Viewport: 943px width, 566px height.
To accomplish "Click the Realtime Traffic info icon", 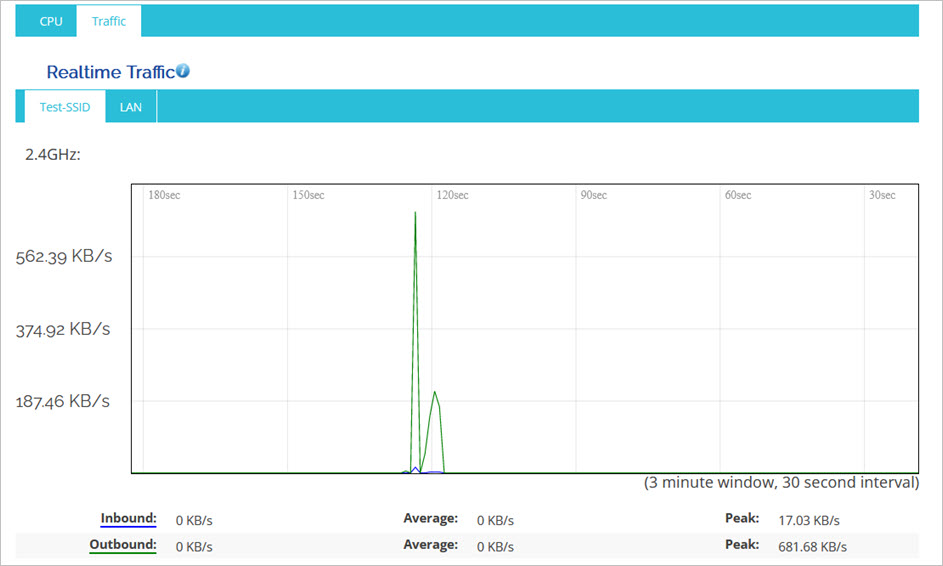I will 183,70.
